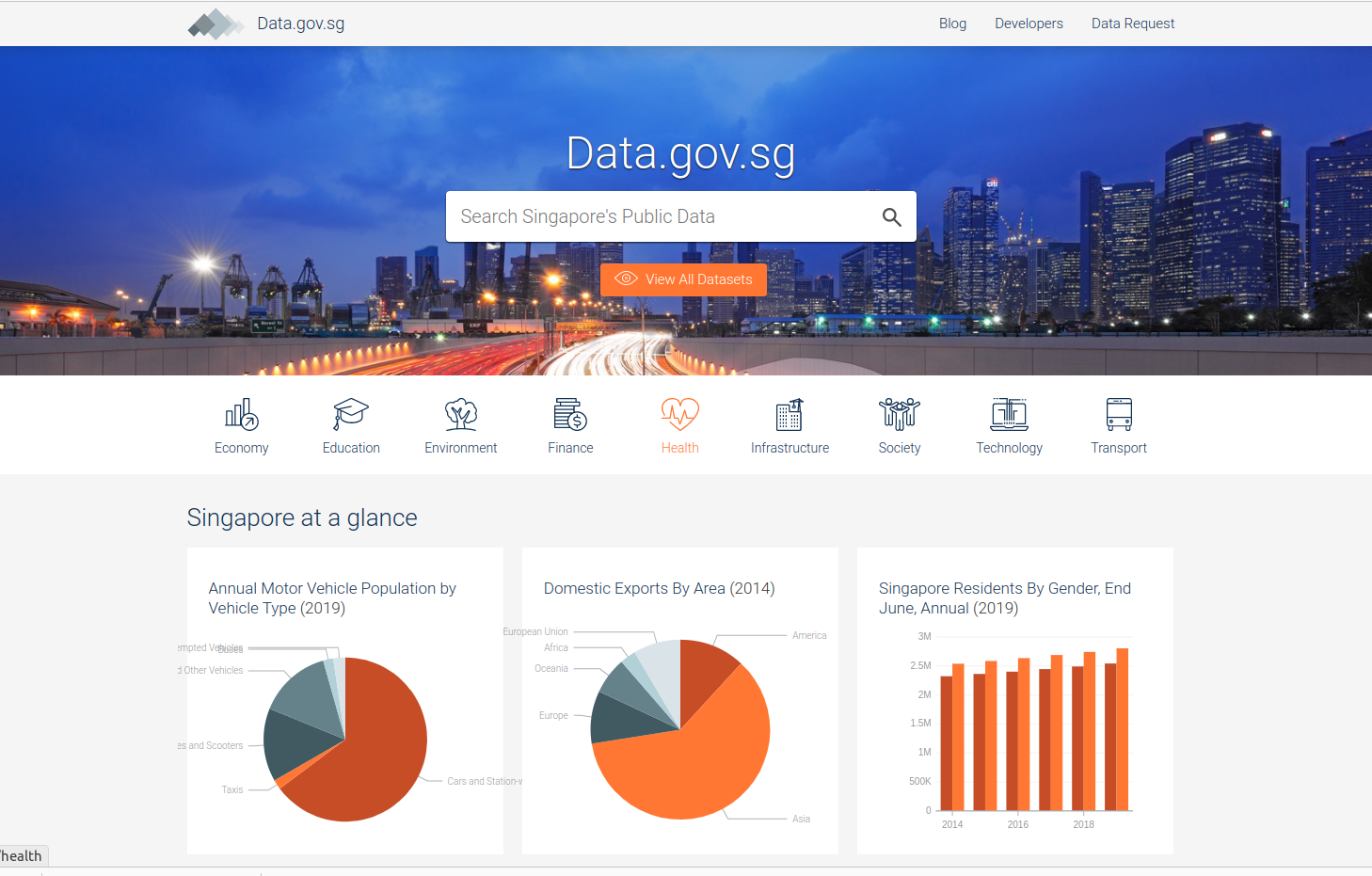The height and width of the screenshot is (876, 1372).
Task: Select the Health heartbeat icon
Action: (x=680, y=414)
